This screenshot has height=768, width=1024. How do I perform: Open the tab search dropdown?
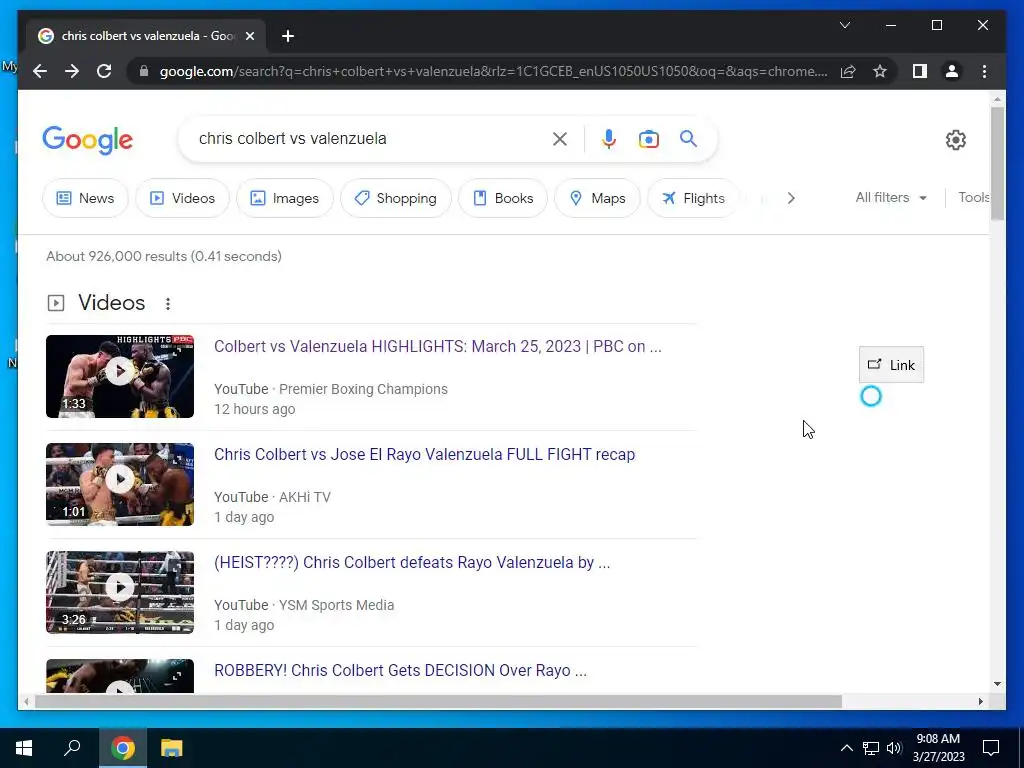click(x=844, y=25)
